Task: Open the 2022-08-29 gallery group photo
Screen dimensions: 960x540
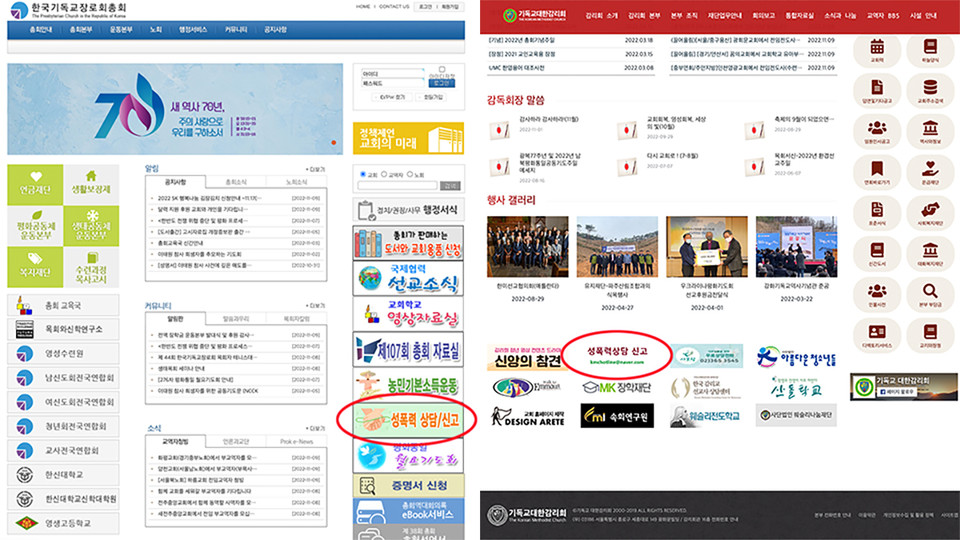Action: [527, 246]
